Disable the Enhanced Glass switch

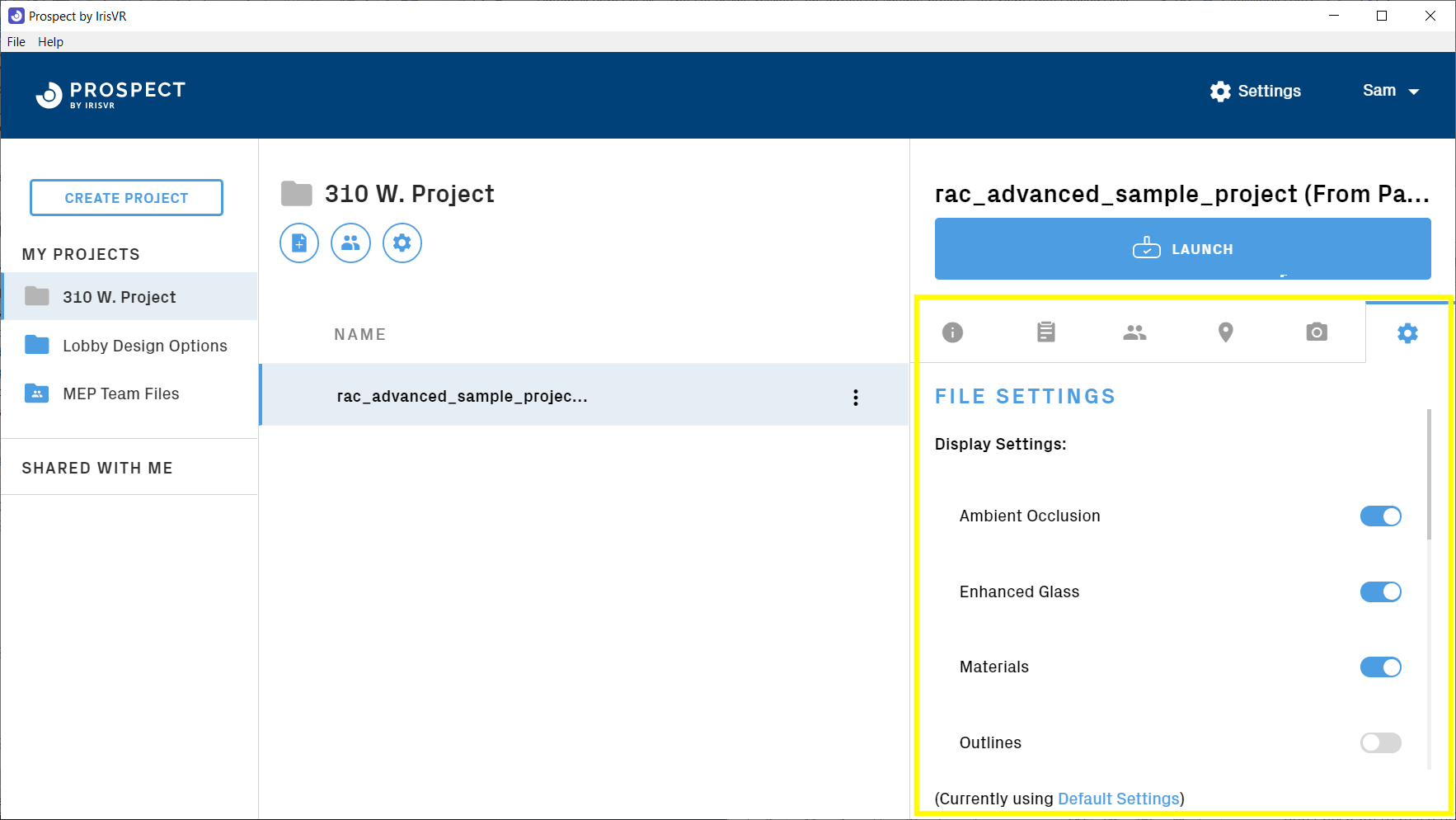click(1381, 591)
